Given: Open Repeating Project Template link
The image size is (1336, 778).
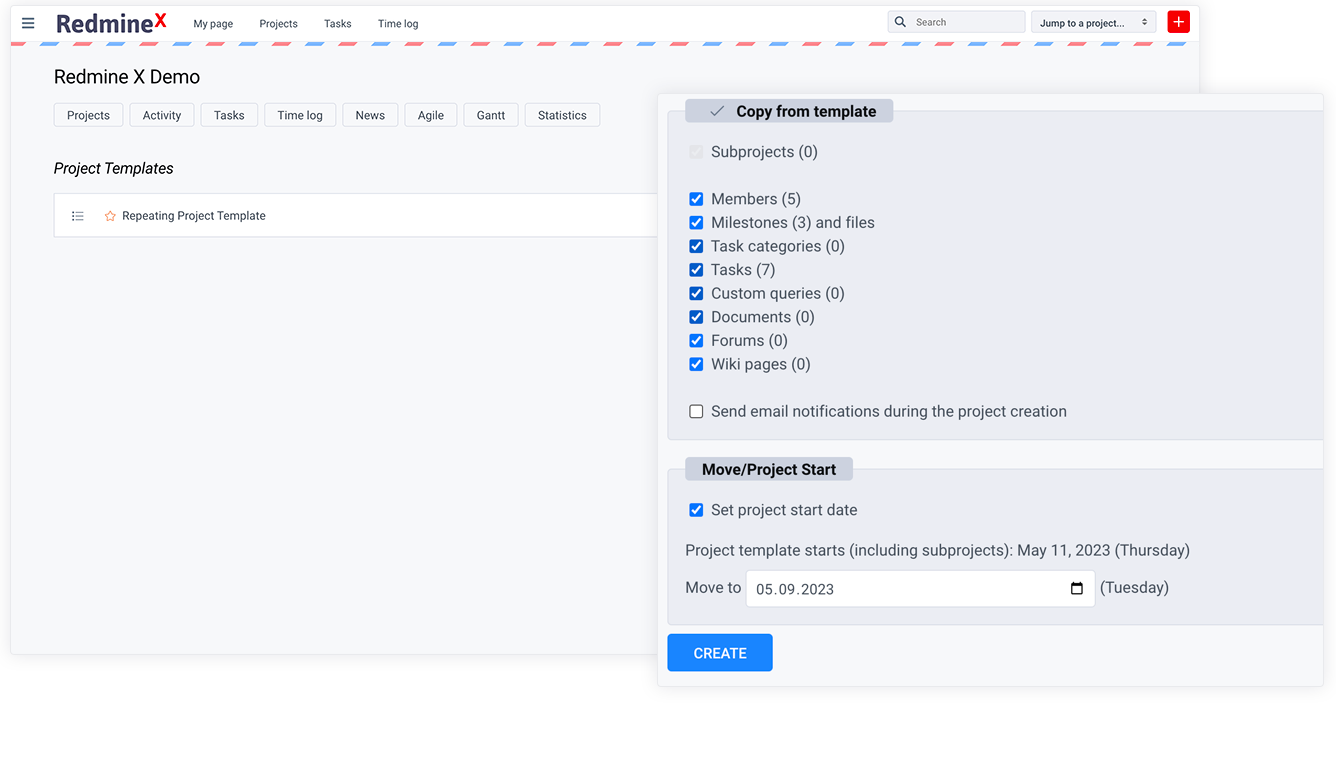Looking at the screenshot, I should (x=194, y=216).
